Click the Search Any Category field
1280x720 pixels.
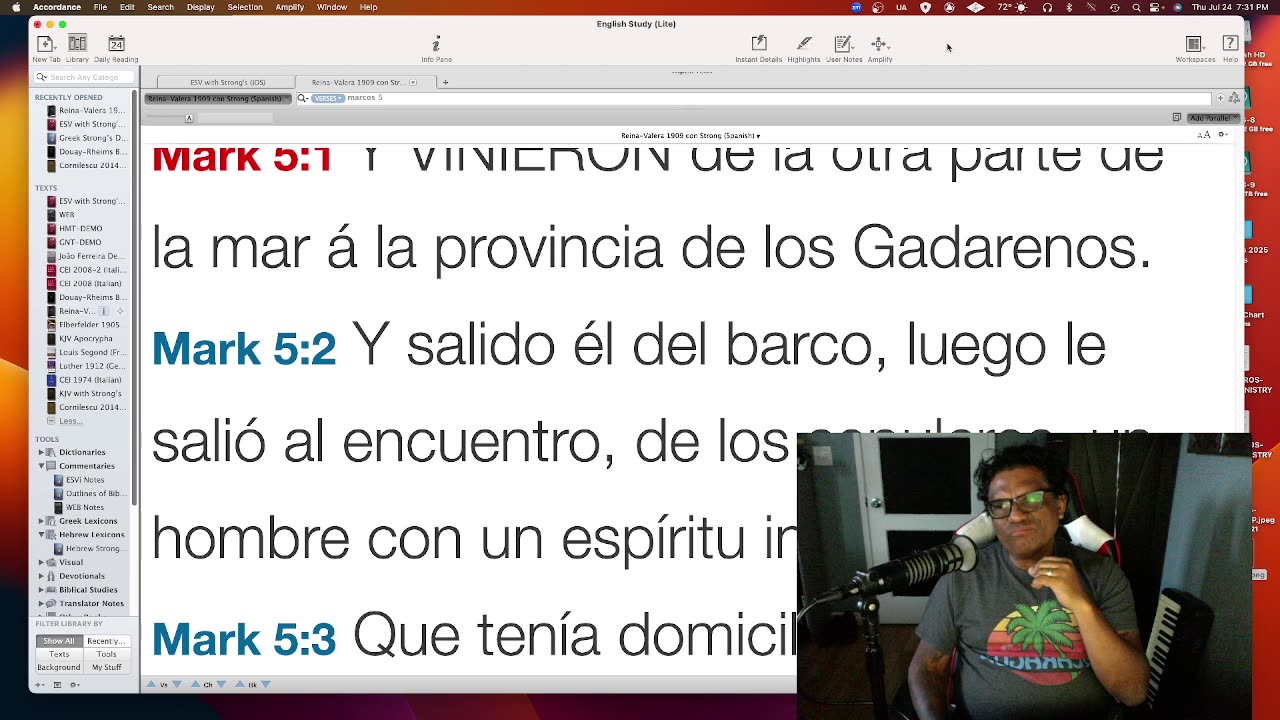(85, 77)
